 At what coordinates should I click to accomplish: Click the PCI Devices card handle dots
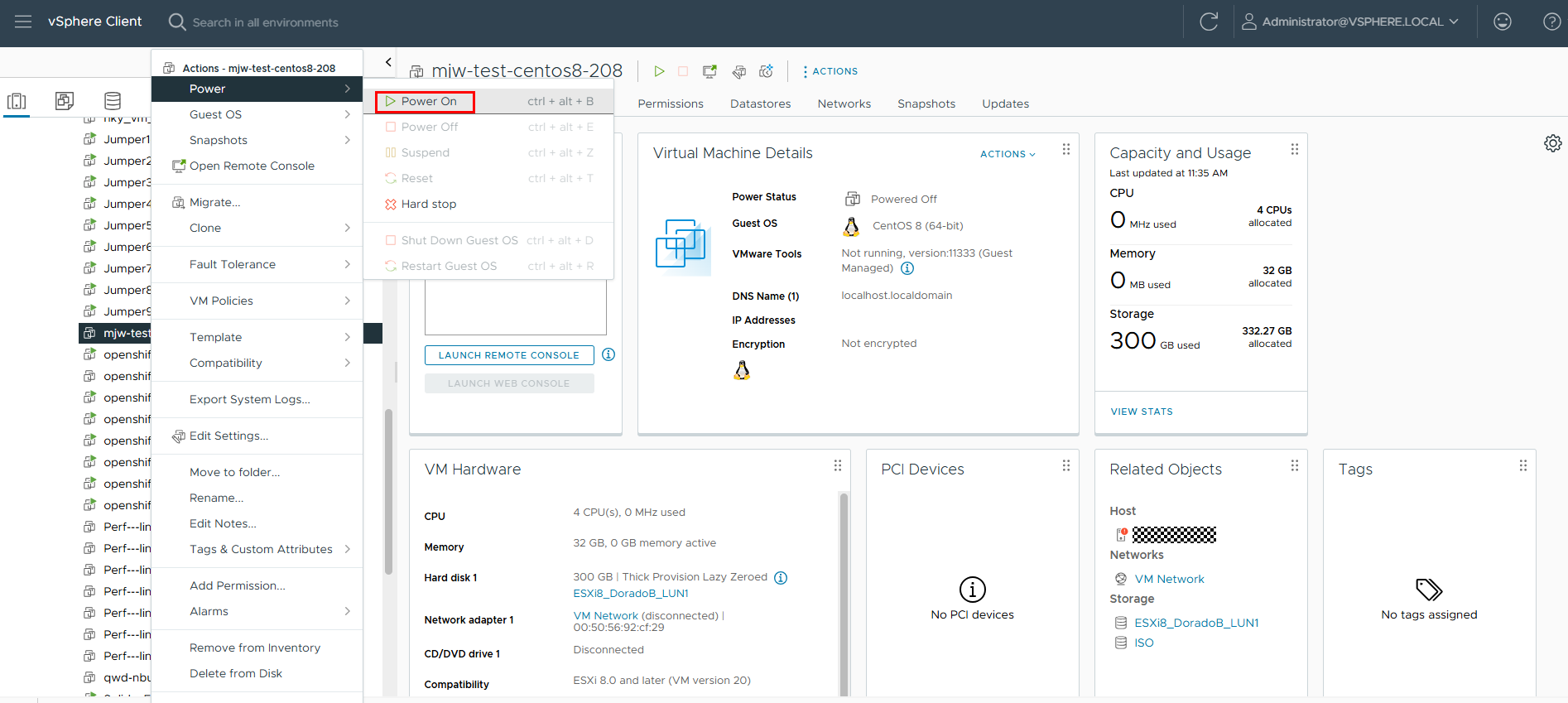[x=1066, y=465]
